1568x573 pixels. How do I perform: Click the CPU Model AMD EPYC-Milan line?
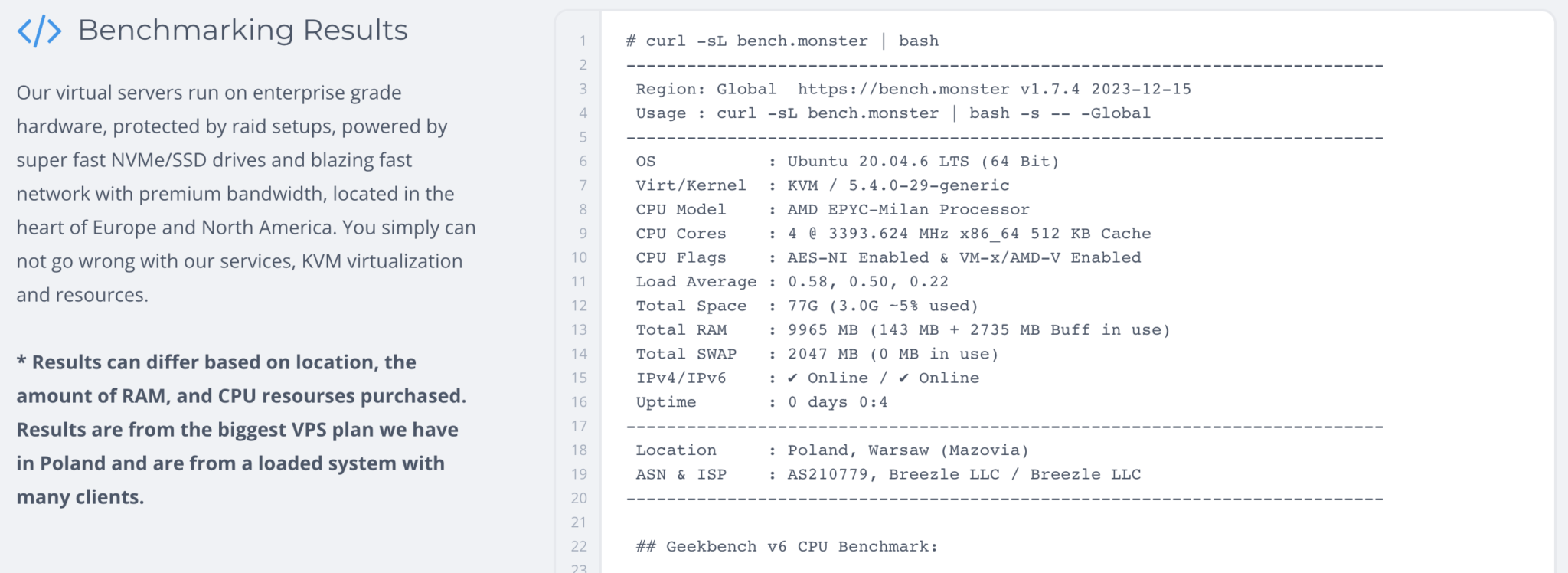tap(832, 209)
